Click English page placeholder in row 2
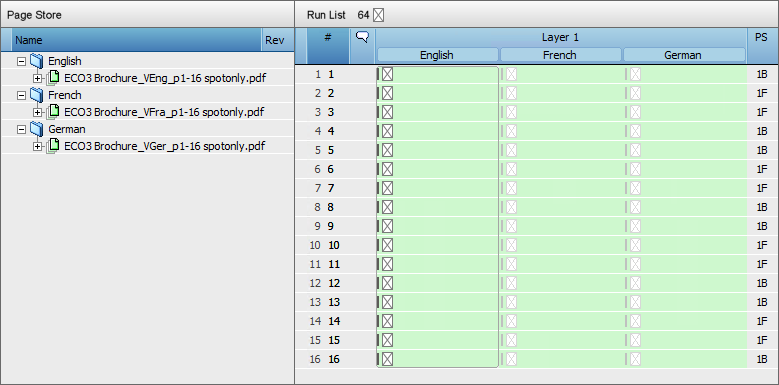Screen dimensions: 779x385 coord(388,93)
